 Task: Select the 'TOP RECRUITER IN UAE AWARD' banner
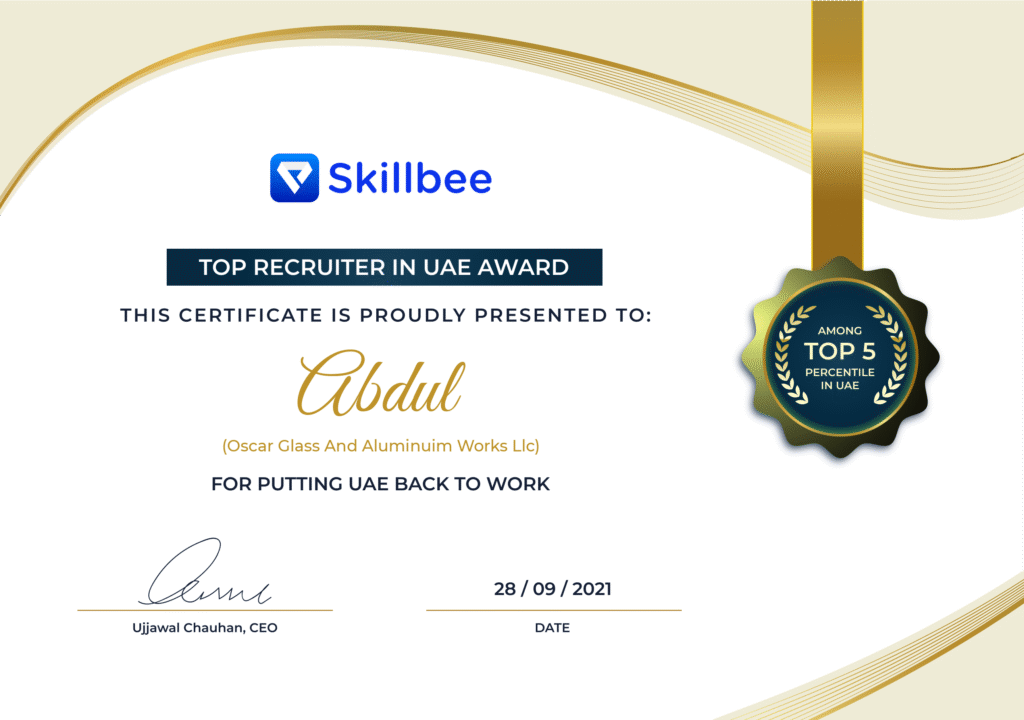point(384,267)
